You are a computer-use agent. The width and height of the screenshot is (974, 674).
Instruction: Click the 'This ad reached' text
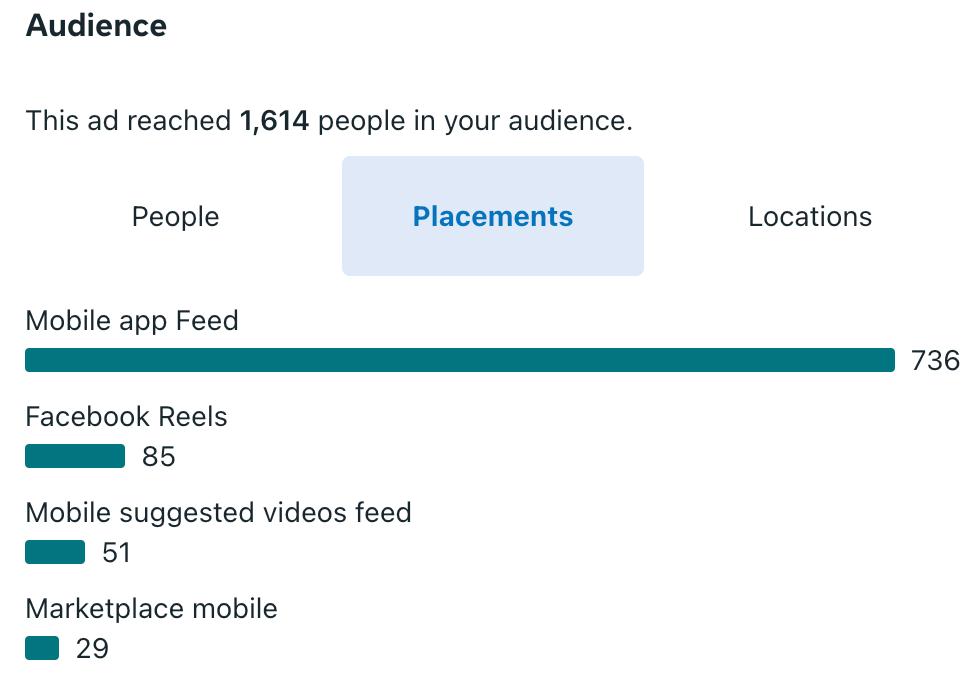coord(128,122)
